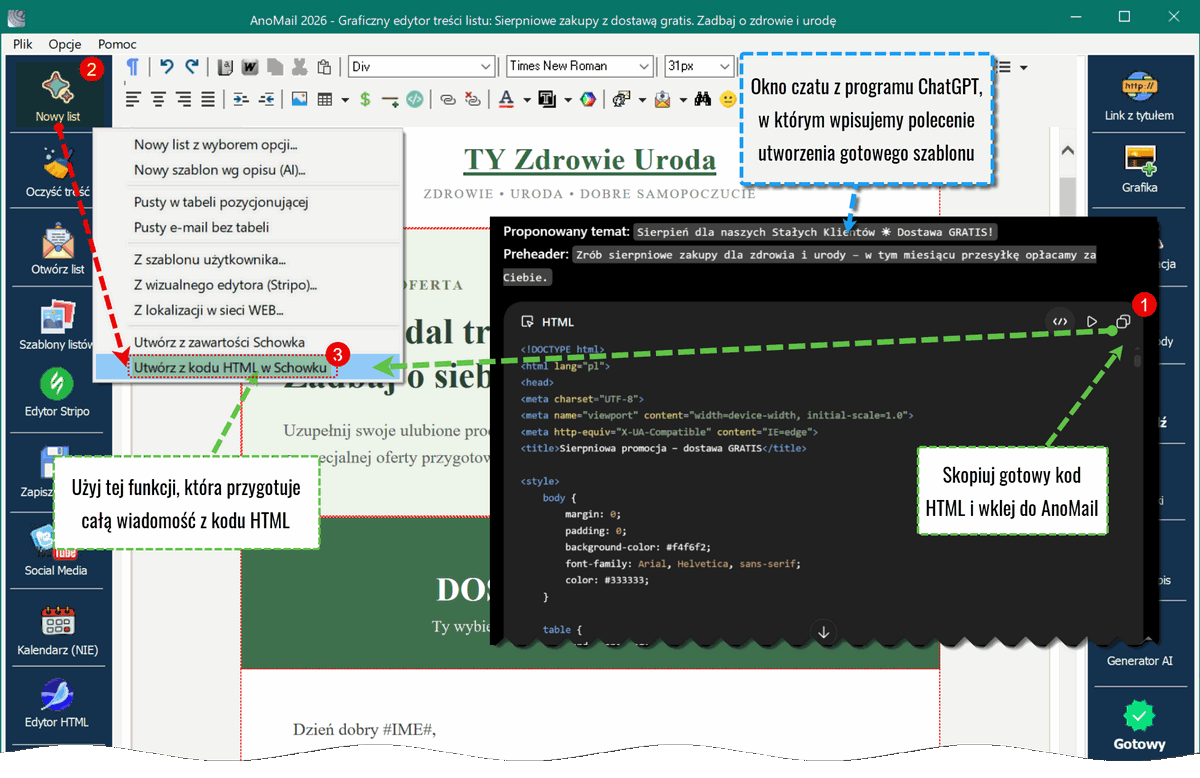Click the paste as plain text icon
Viewport: 1200px width, 778px height.
click(x=225, y=67)
